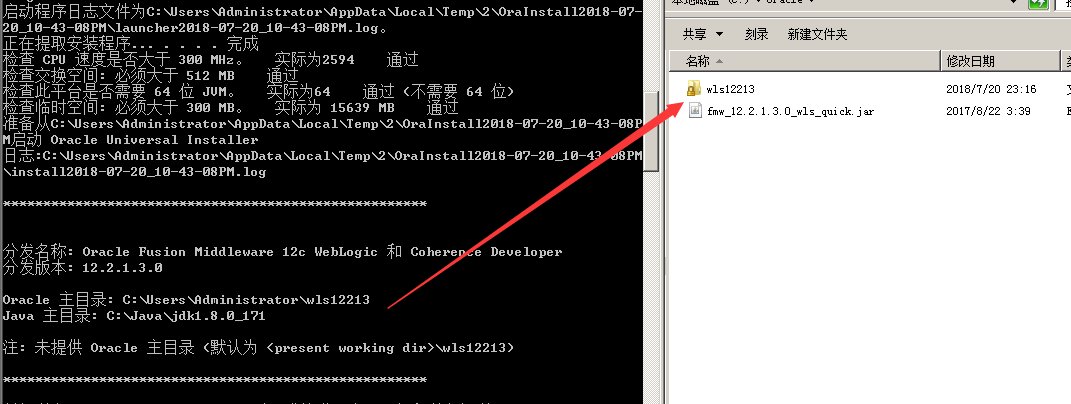
Task: Sort files by the 名称 column header
Action: point(804,62)
